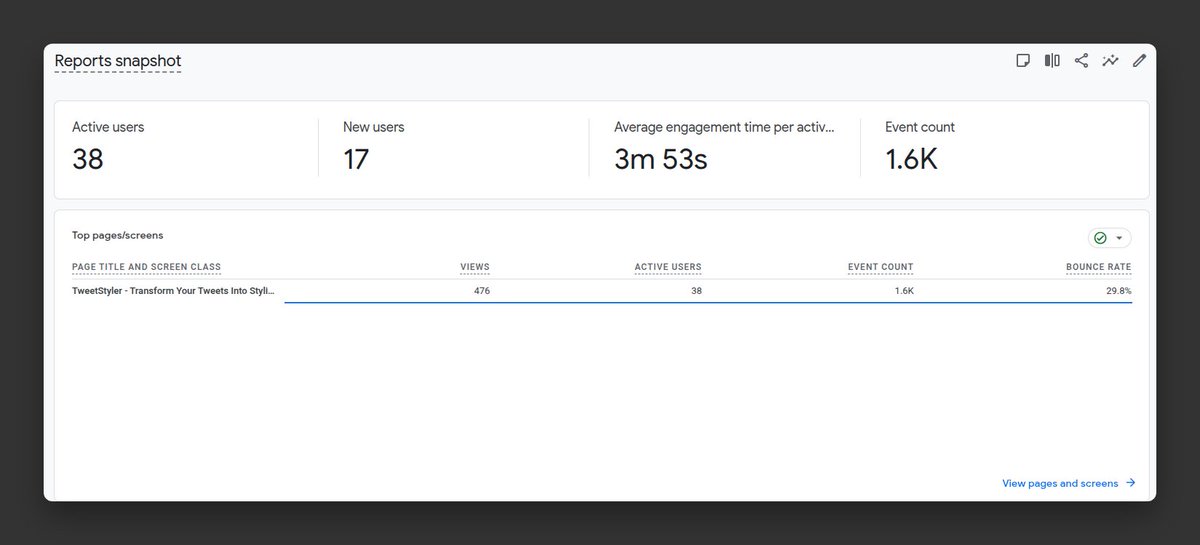The image size is (1200, 545).
Task: Click the green check status icon
Action: 1100,238
